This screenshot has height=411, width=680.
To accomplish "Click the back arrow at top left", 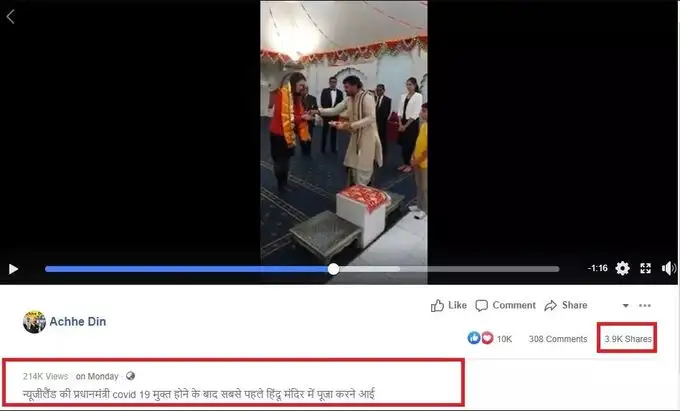I will pos(11,17).
